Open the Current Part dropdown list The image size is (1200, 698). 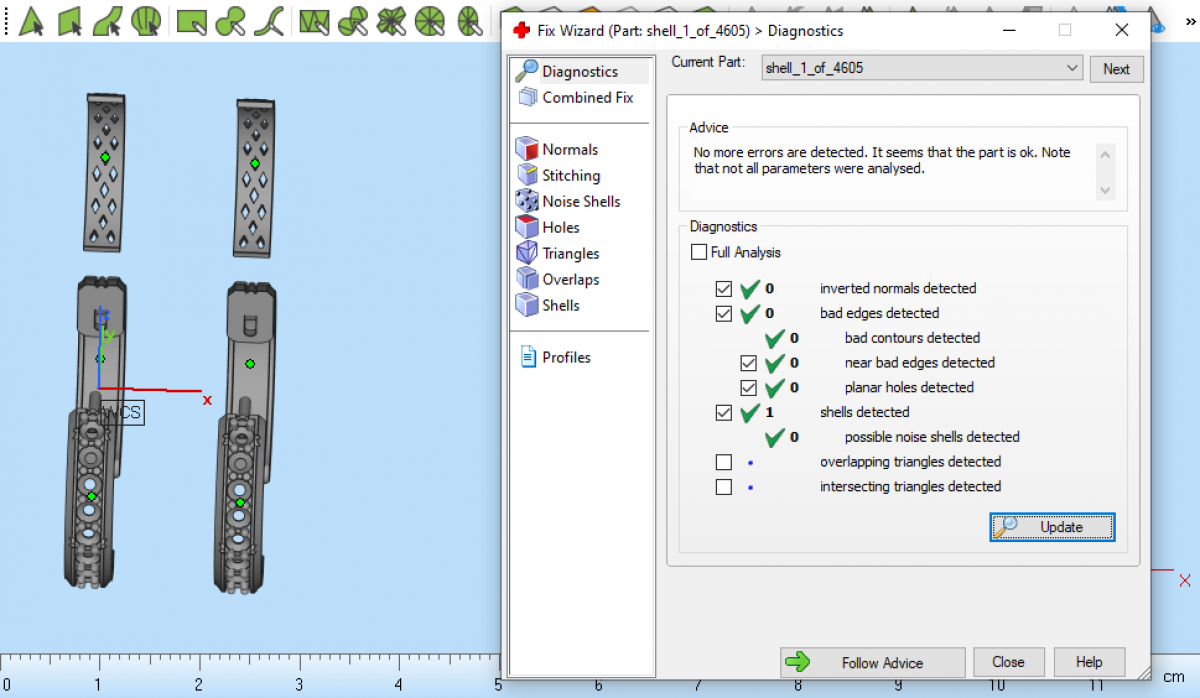[x=1072, y=68]
